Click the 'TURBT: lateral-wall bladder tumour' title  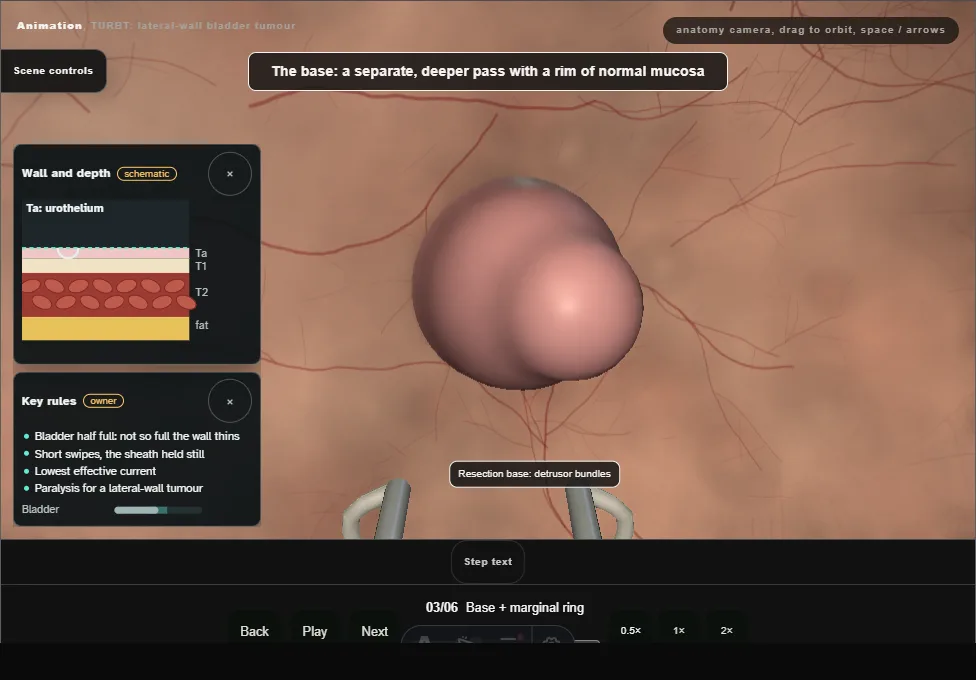(193, 26)
